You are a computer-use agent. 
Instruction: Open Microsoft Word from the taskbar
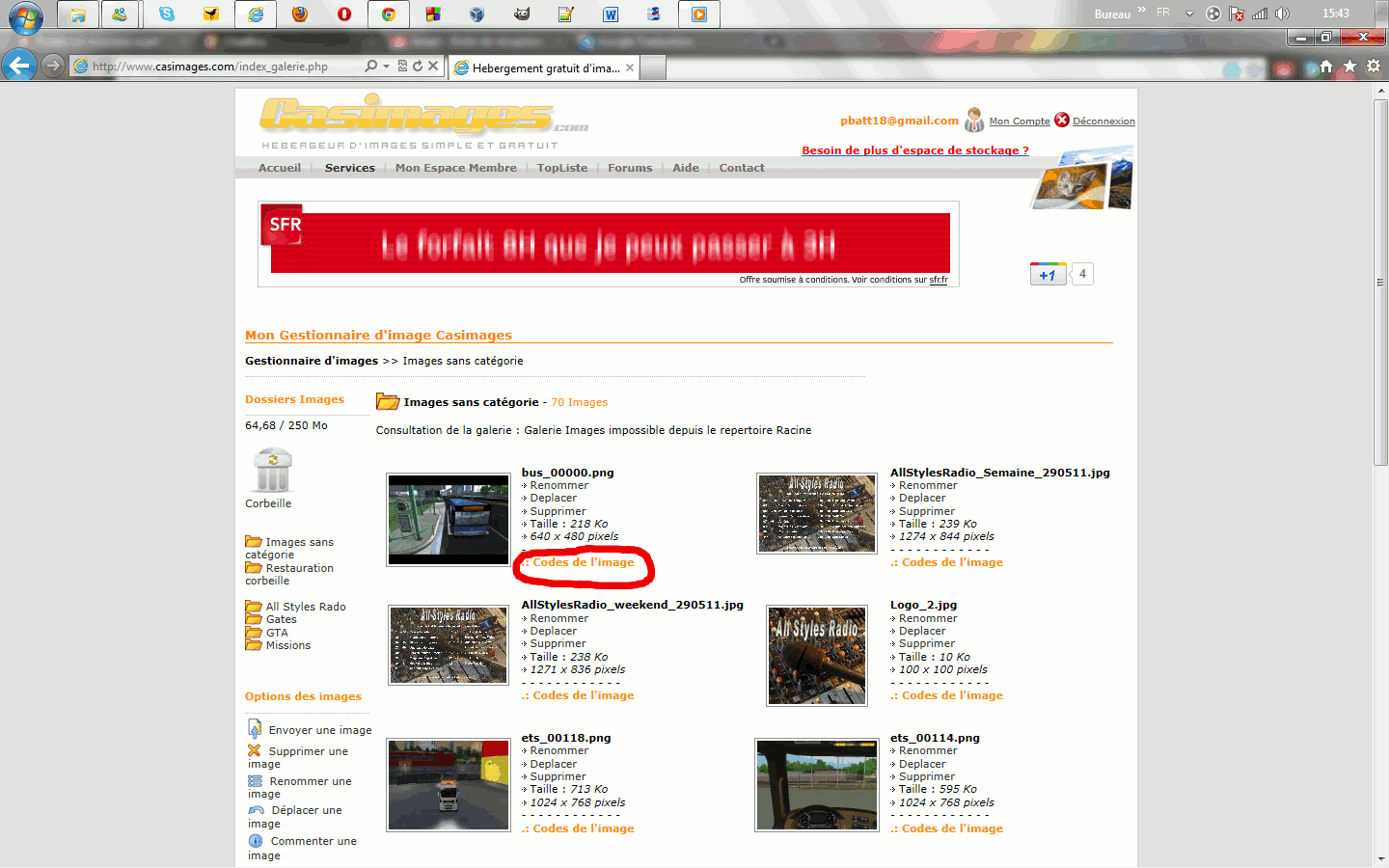click(611, 14)
